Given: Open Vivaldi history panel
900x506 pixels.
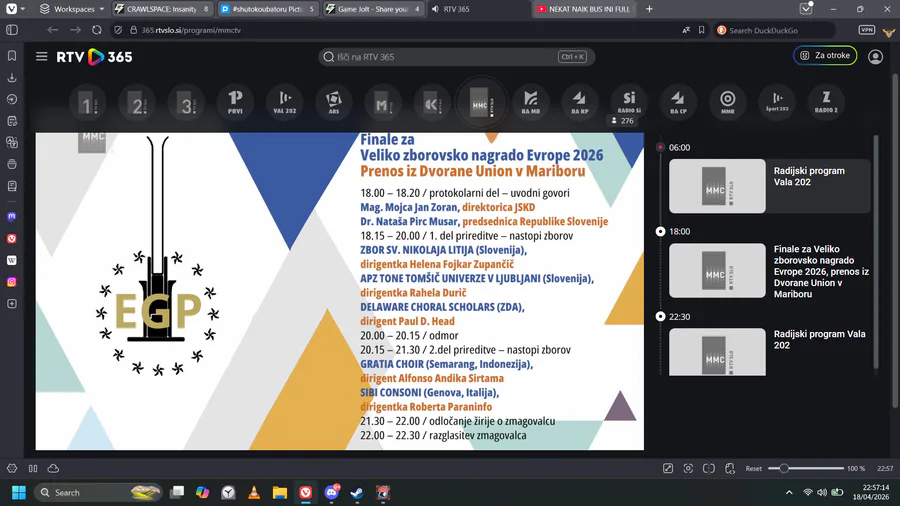Looking at the screenshot, I should click(x=11, y=99).
